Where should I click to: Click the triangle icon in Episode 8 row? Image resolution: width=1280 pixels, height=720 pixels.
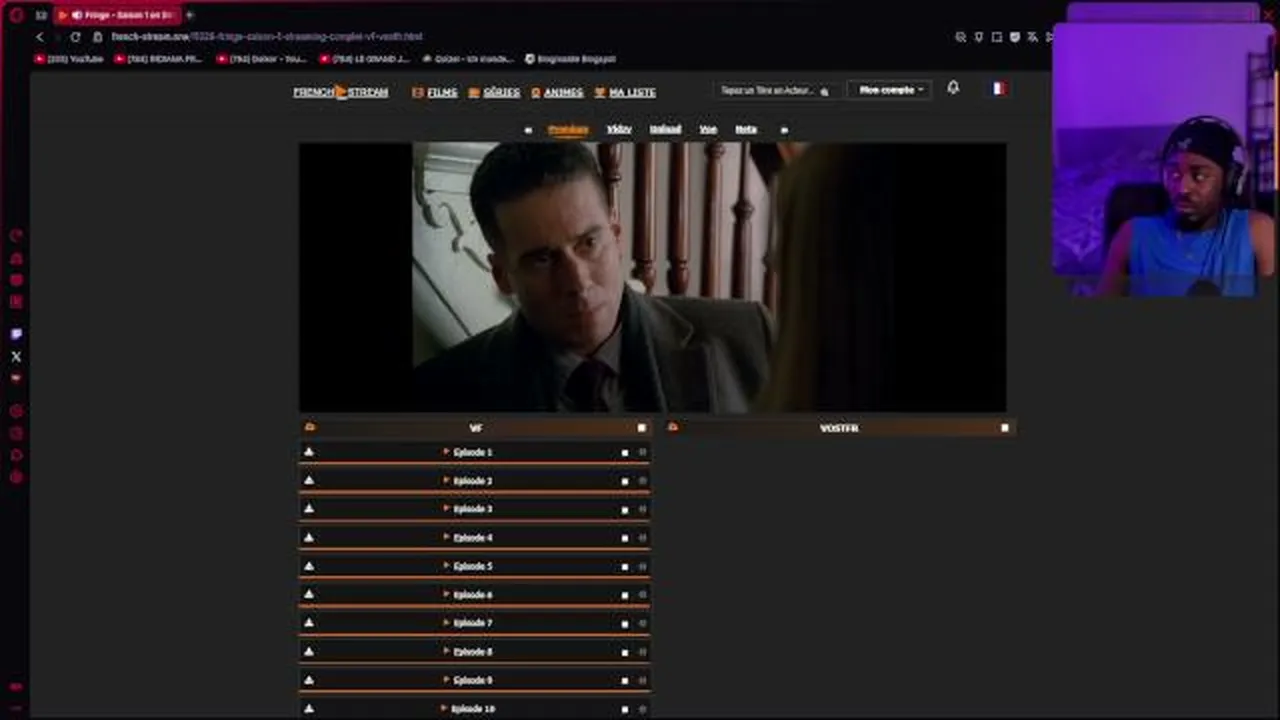pos(309,651)
